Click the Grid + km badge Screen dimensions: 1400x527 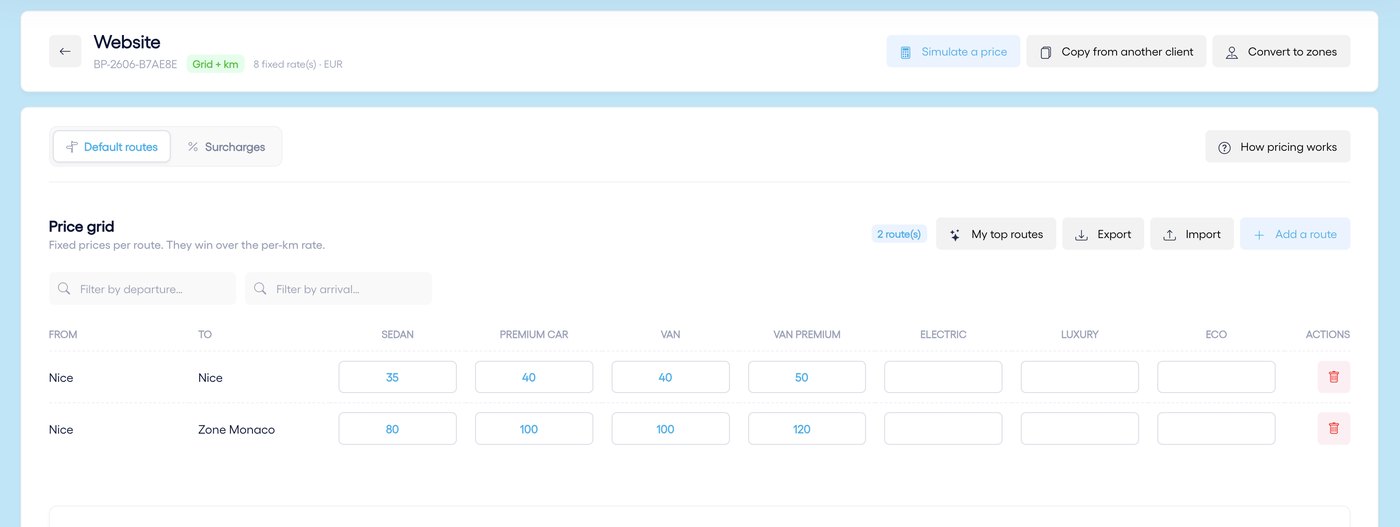click(x=215, y=64)
